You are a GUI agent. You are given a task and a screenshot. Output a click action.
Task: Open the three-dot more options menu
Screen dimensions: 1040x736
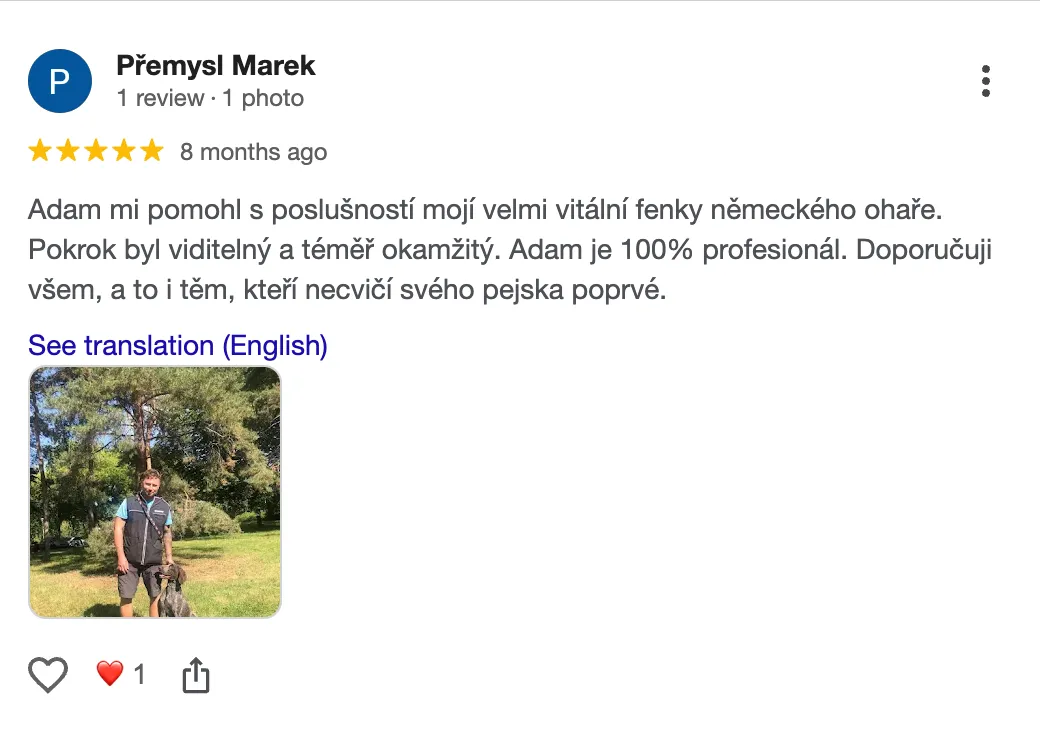986,81
